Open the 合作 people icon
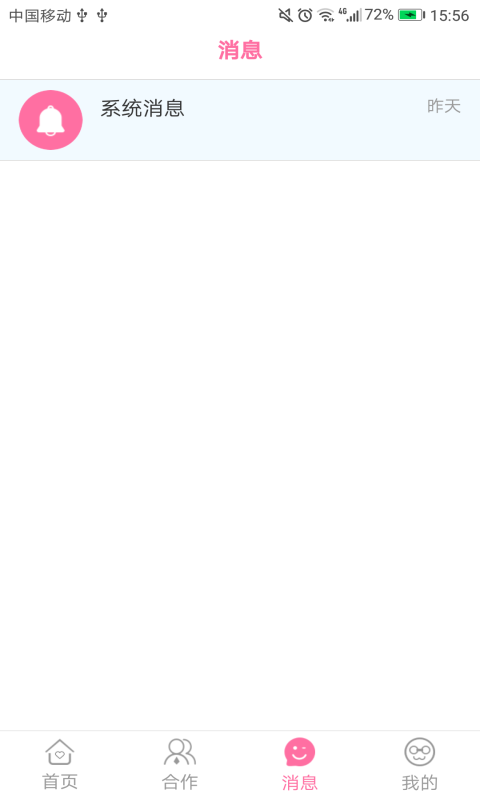 pos(180,752)
